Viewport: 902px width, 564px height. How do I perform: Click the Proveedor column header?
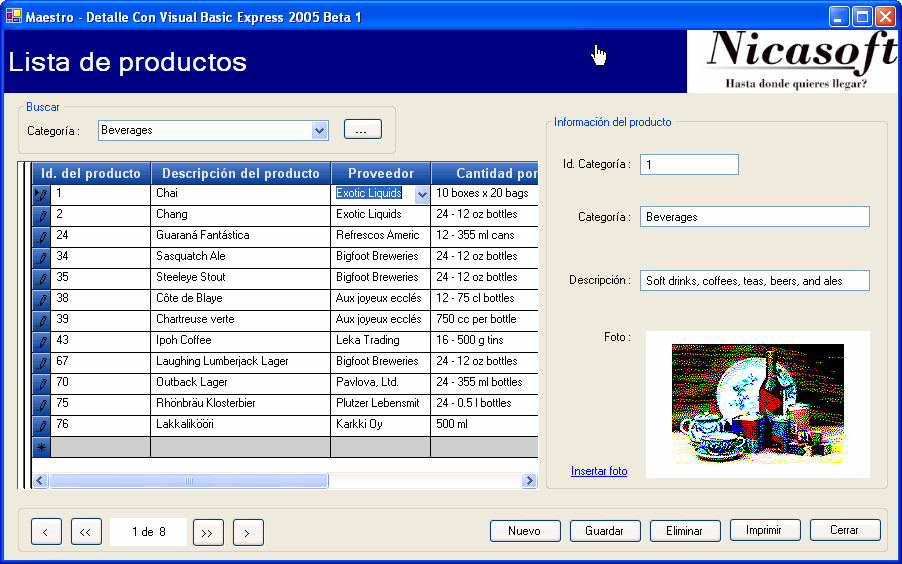pyautogui.click(x=380, y=174)
